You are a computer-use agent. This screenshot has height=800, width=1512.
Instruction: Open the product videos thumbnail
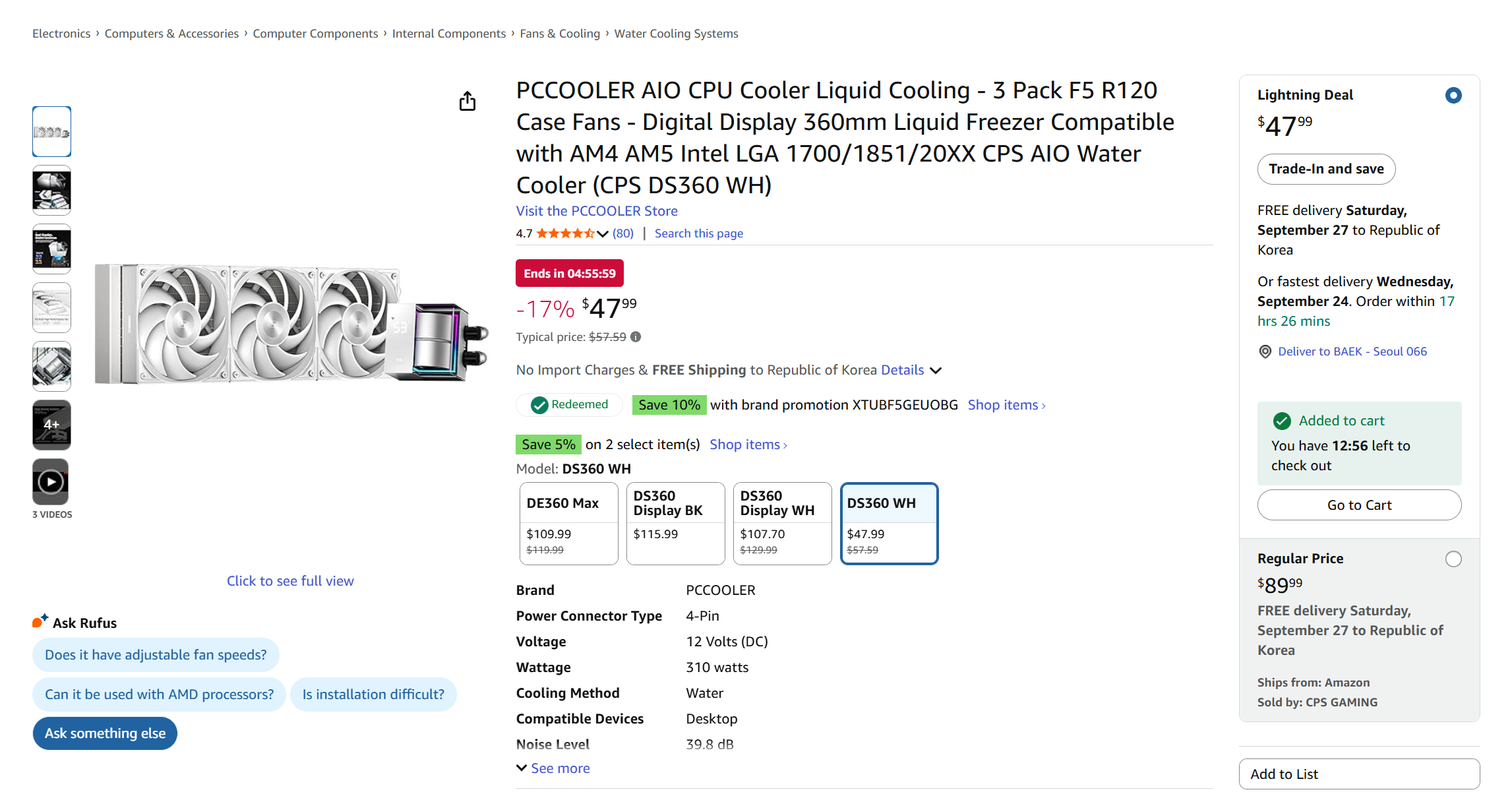pyautogui.click(x=51, y=482)
